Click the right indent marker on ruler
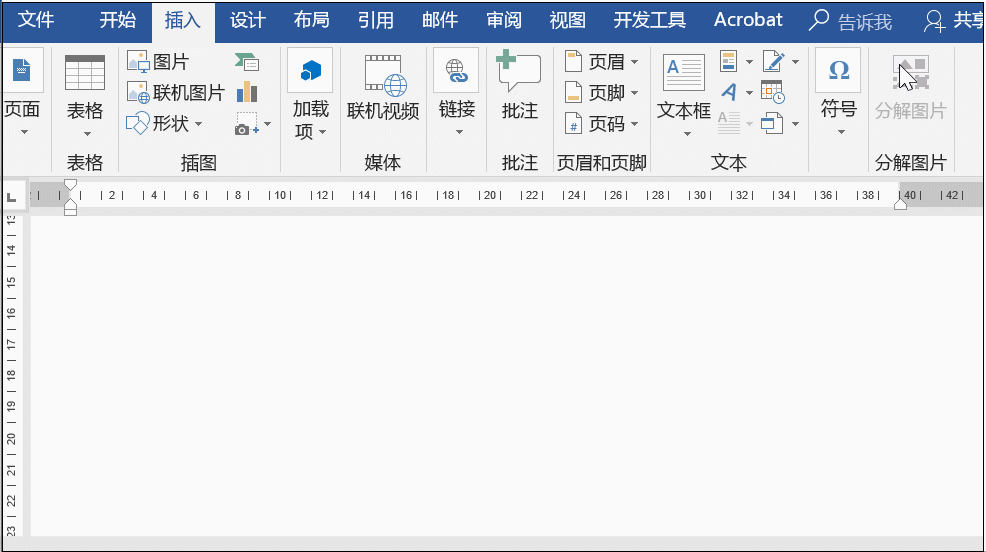The height and width of the screenshot is (552, 986). [900, 204]
